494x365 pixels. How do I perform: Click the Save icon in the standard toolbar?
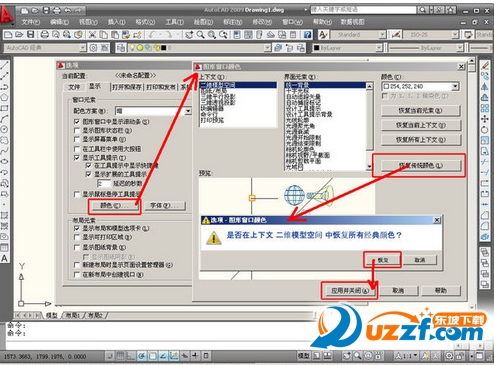tap(31, 35)
